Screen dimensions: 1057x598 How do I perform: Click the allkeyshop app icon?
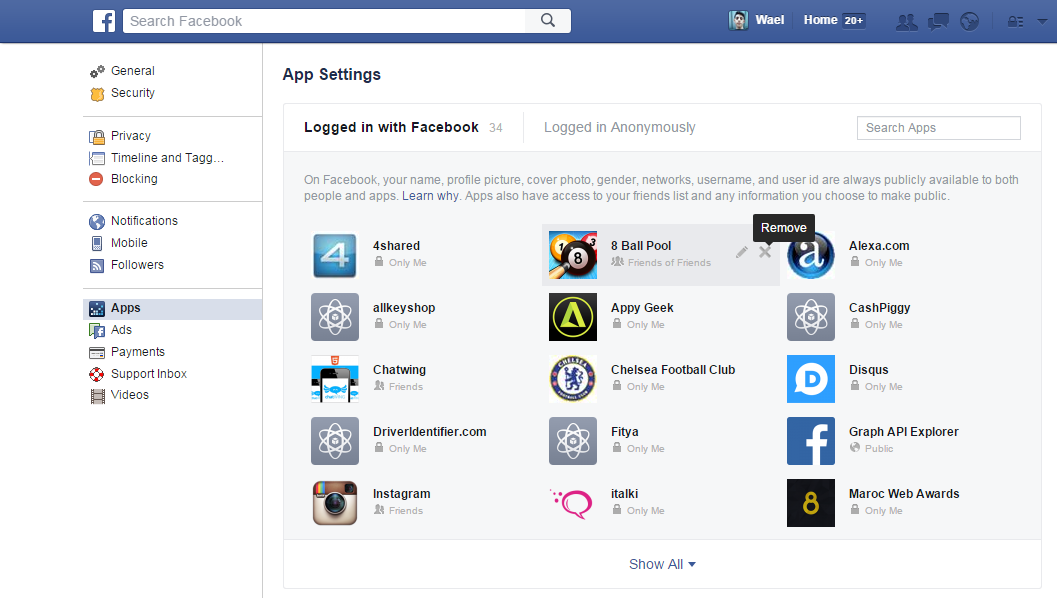click(x=335, y=317)
